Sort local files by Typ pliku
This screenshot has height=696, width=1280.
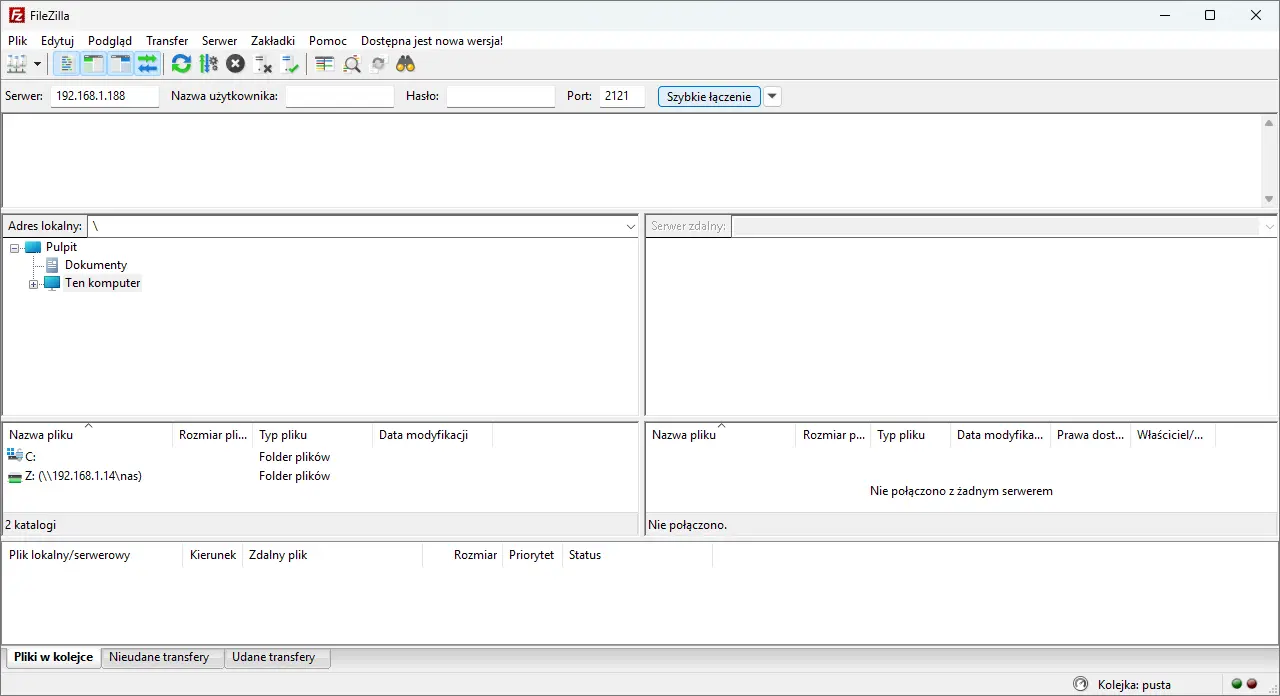[x=312, y=435]
